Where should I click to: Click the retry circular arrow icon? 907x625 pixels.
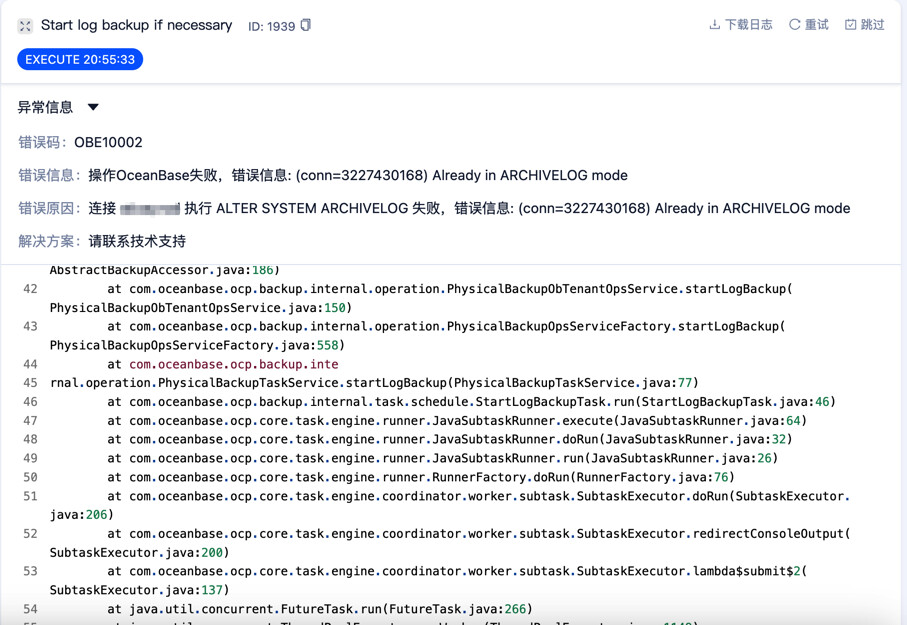pyautogui.click(x=795, y=25)
